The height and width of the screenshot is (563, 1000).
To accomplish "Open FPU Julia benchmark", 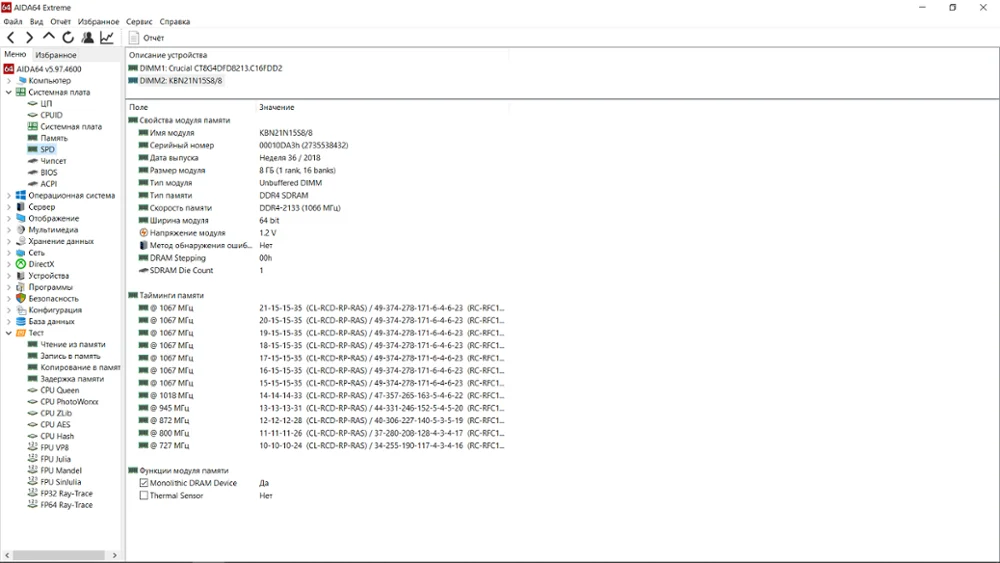I will pos(55,460).
